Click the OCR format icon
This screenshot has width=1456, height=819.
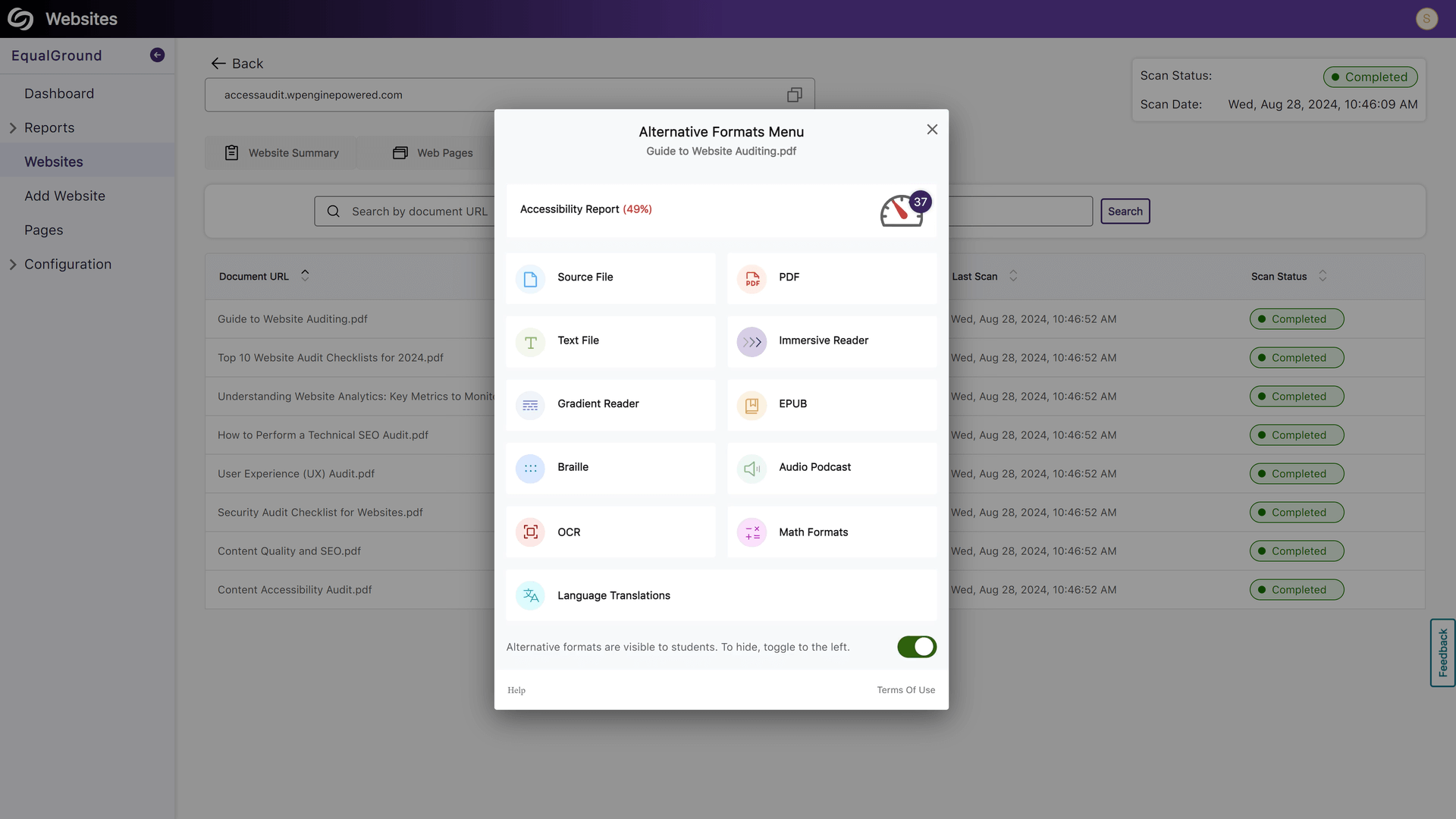pyautogui.click(x=531, y=531)
